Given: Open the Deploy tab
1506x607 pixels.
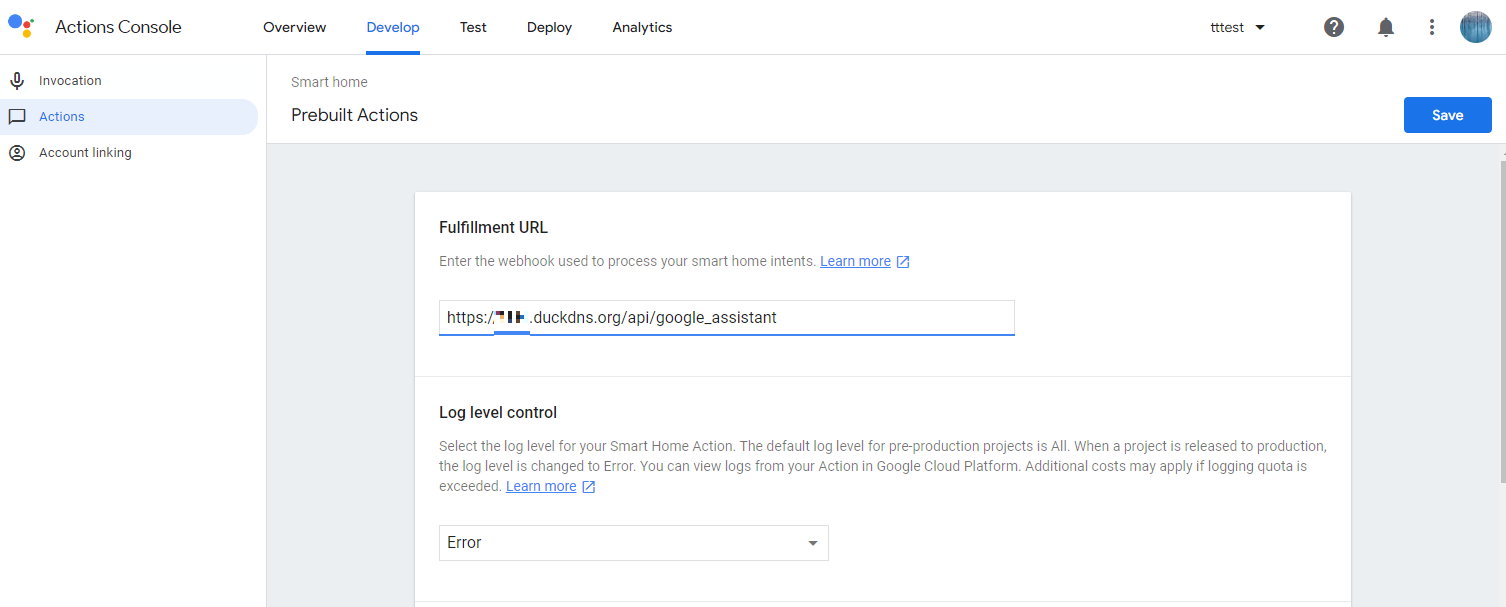Looking at the screenshot, I should [549, 27].
